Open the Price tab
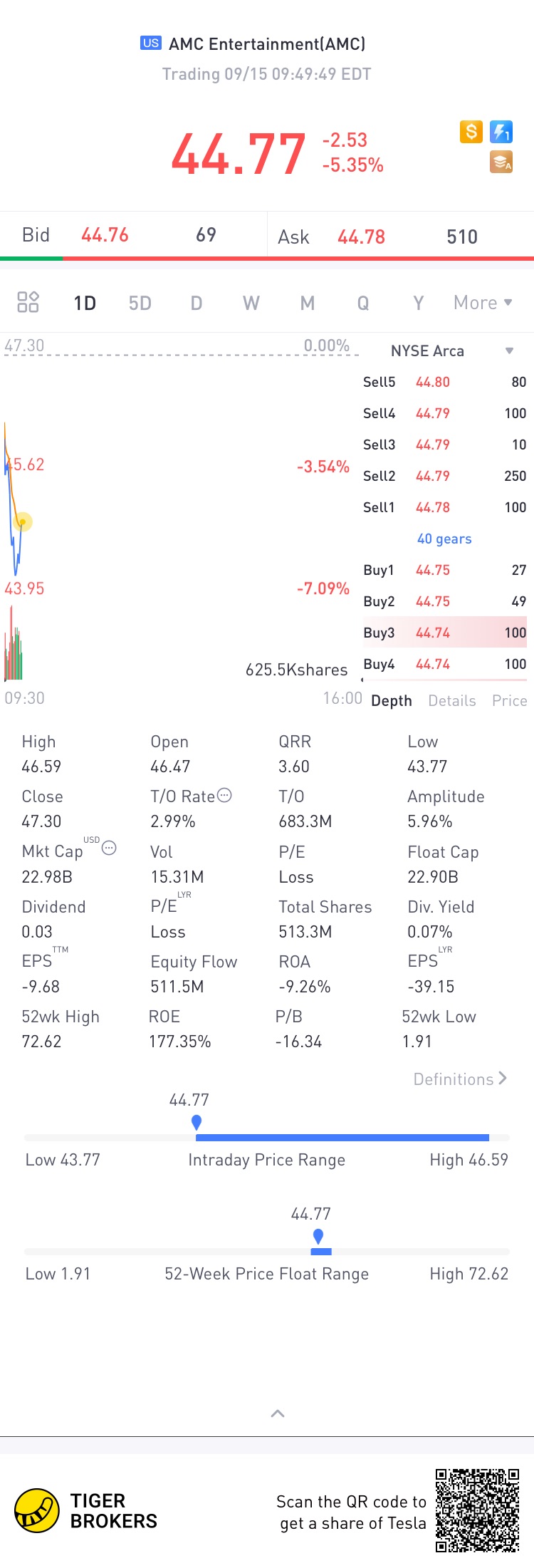Screen dimensions: 534x1568 pyautogui.click(x=509, y=701)
